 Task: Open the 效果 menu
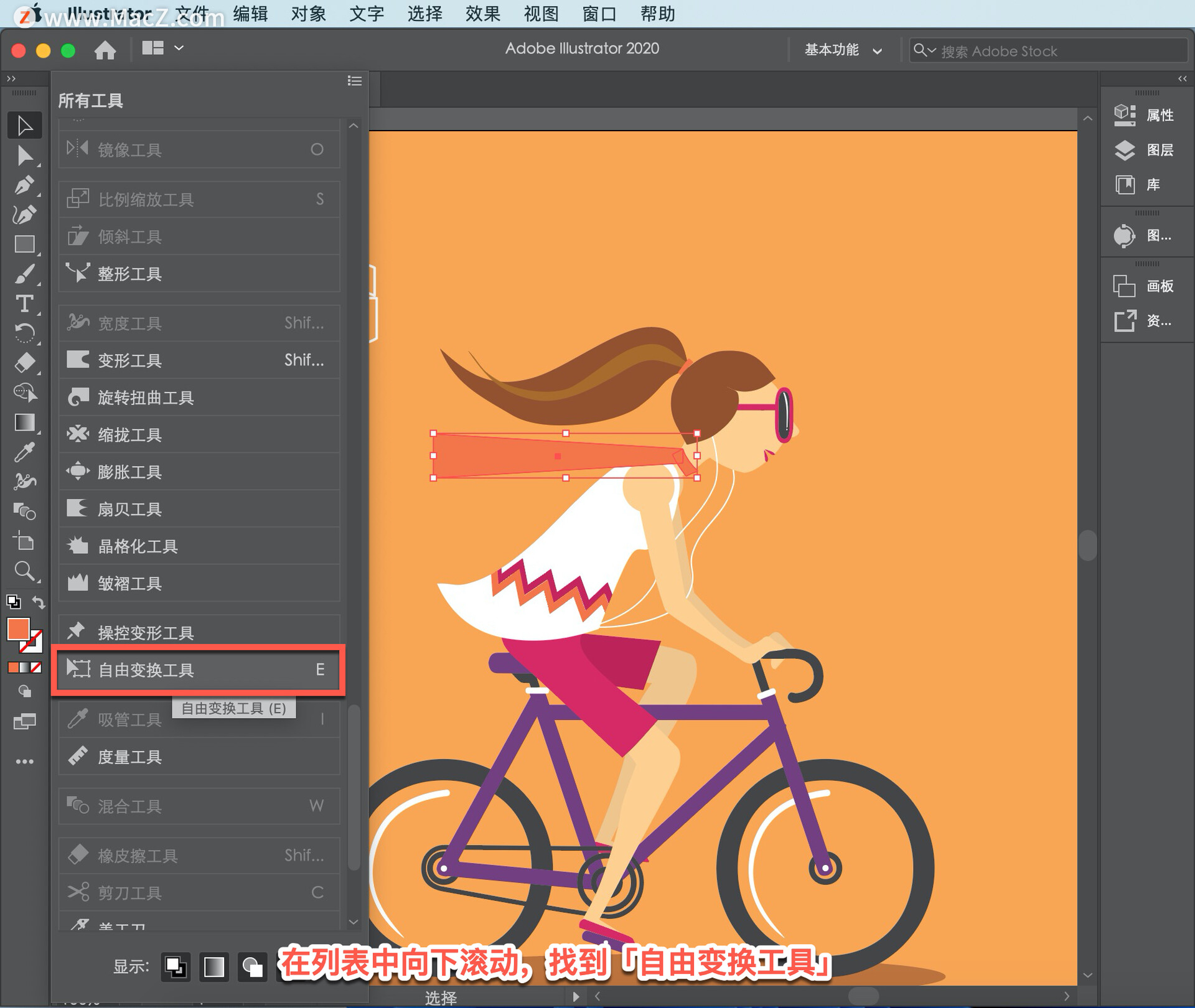pos(483,14)
